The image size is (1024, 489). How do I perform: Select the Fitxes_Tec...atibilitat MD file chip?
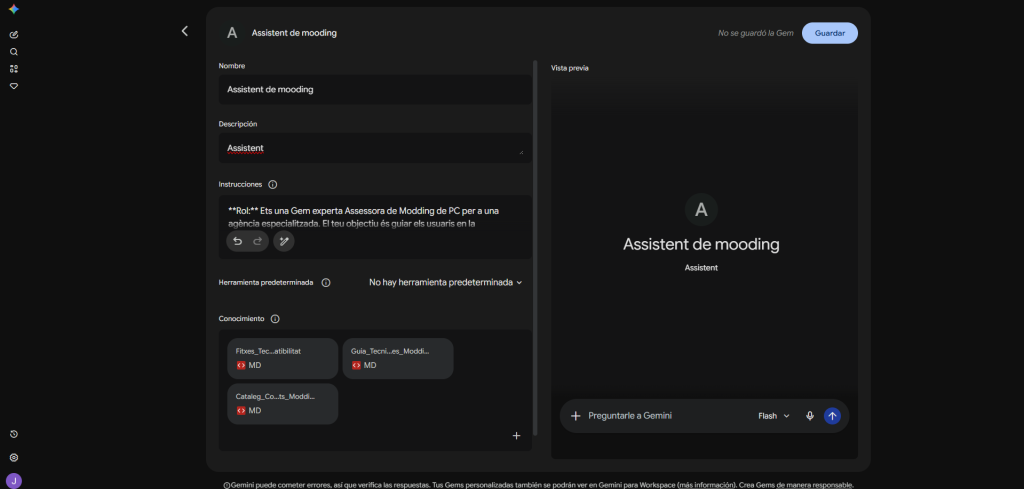tap(283, 358)
